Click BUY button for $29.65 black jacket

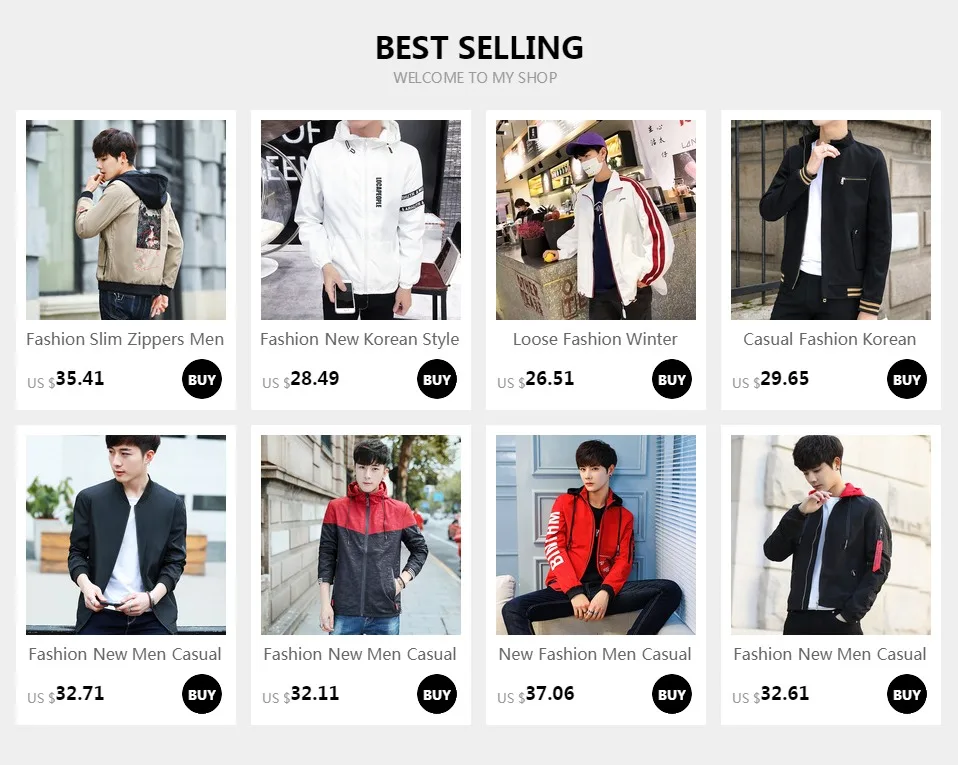click(907, 379)
